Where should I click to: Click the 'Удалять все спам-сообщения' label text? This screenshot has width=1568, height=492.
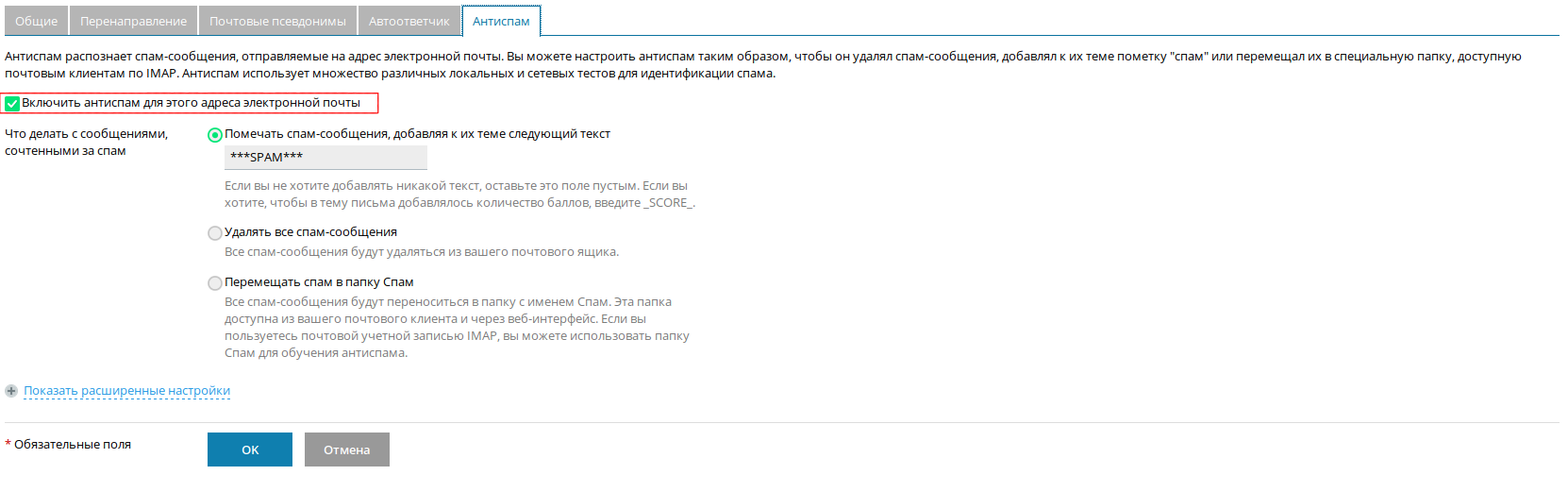(x=310, y=232)
